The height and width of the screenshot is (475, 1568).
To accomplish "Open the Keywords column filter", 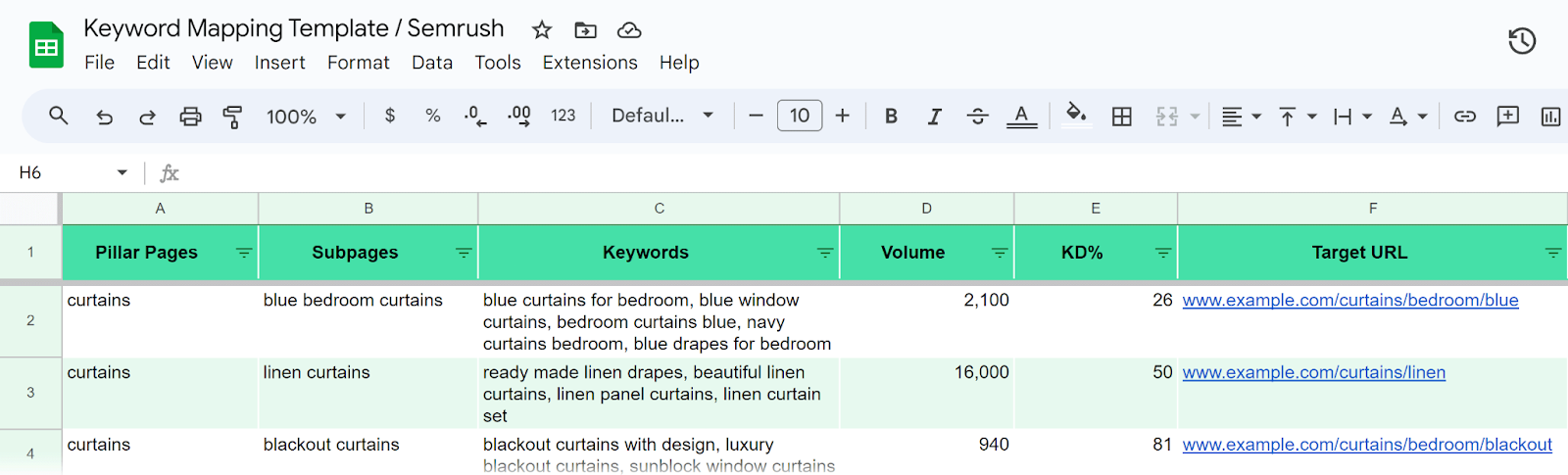I will pos(824,253).
